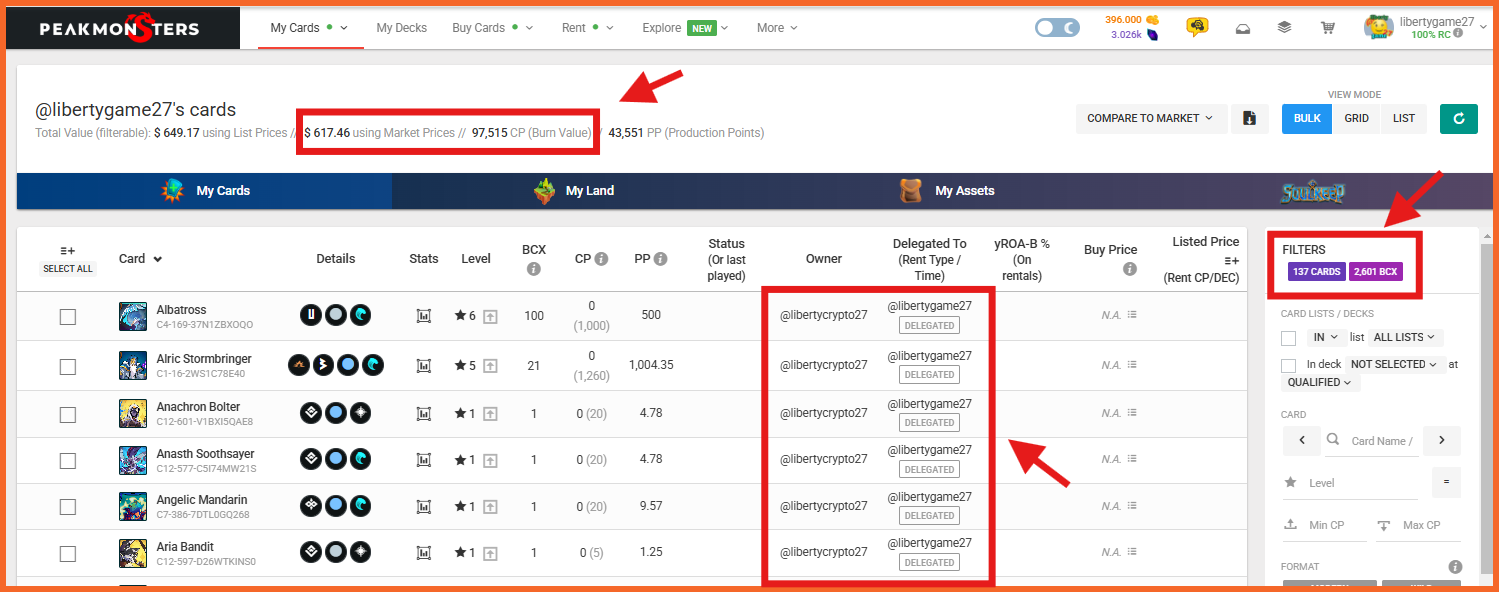Check the Albatross row checkbox
Image resolution: width=1499 pixels, height=592 pixels.
[68, 317]
